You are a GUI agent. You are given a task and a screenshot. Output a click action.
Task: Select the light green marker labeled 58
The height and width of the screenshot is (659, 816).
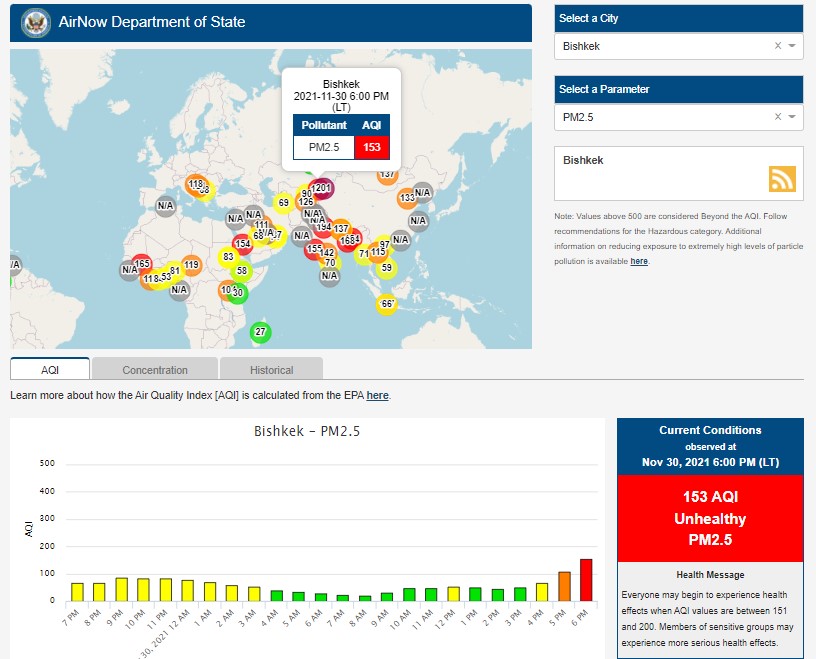(x=241, y=271)
